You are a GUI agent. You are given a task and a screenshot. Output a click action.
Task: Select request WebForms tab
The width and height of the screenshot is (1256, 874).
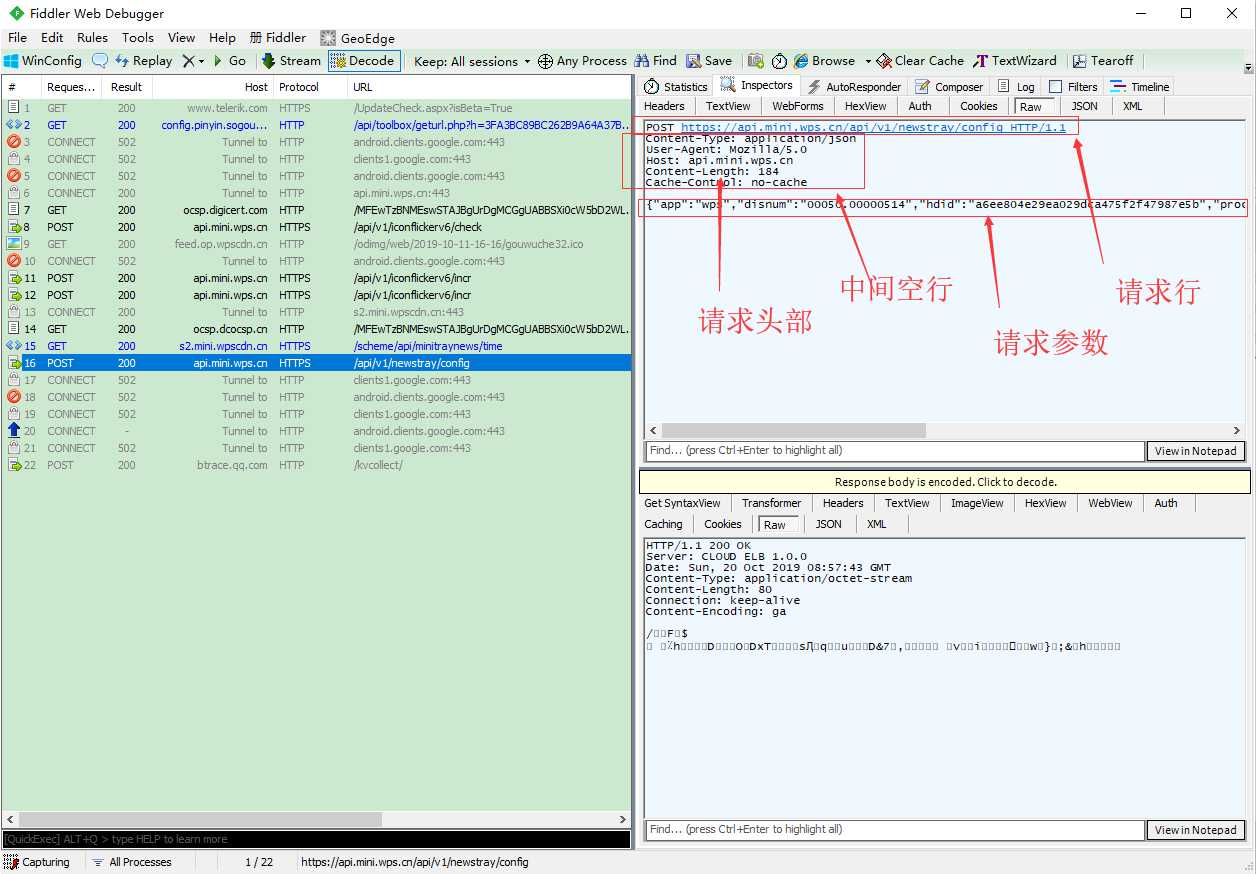tap(797, 106)
